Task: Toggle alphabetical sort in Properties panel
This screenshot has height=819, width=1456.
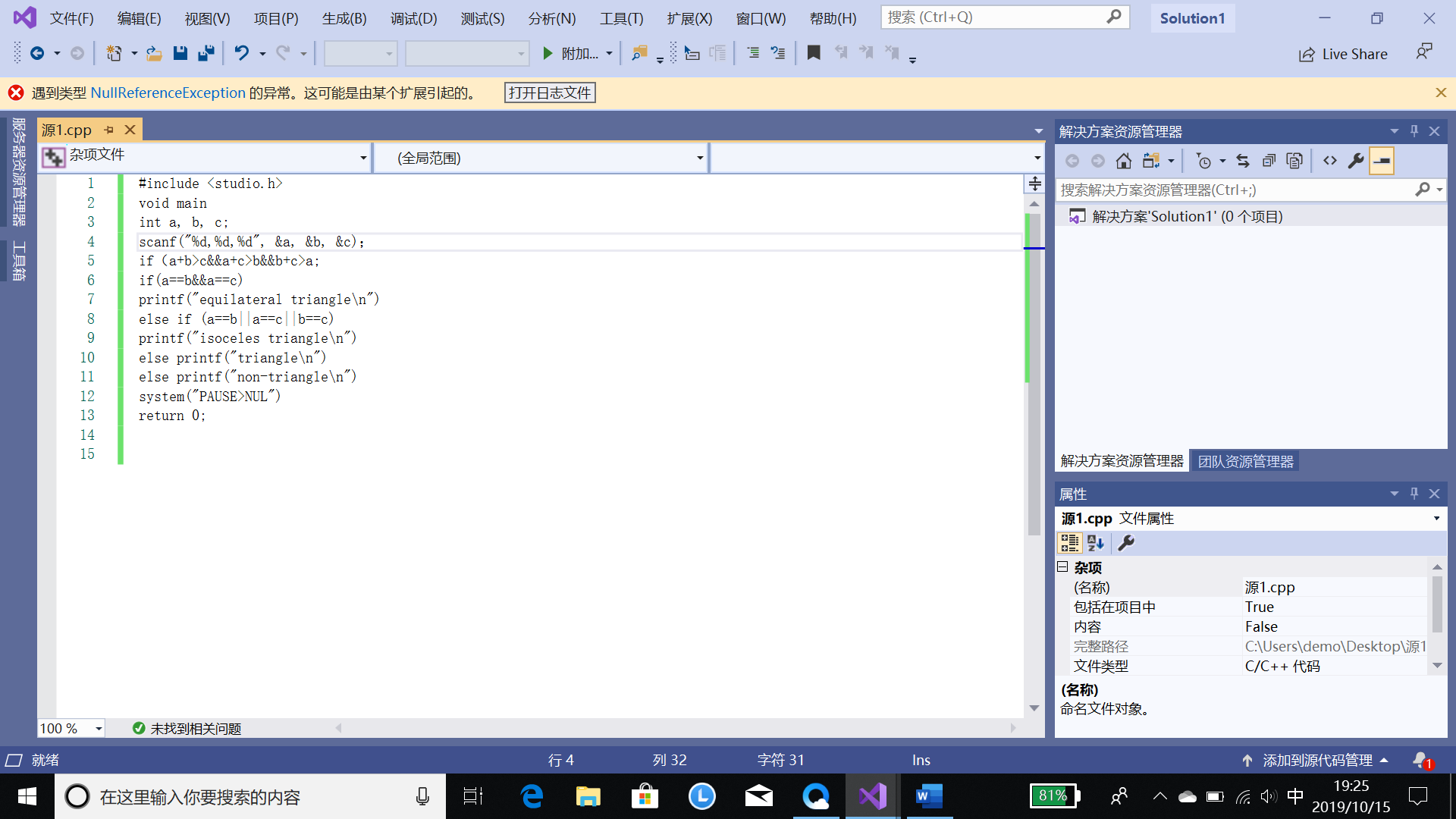Action: pos(1095,543)
